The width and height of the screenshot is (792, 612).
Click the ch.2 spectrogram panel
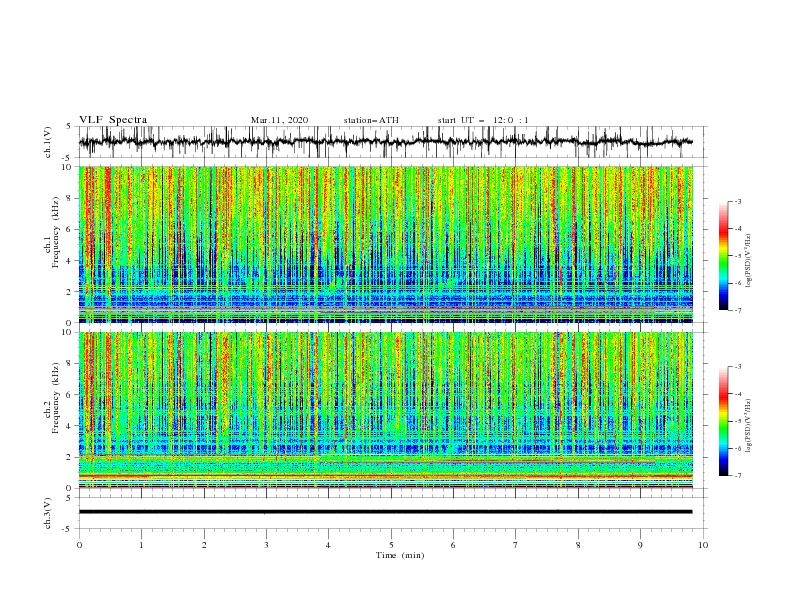386,410
